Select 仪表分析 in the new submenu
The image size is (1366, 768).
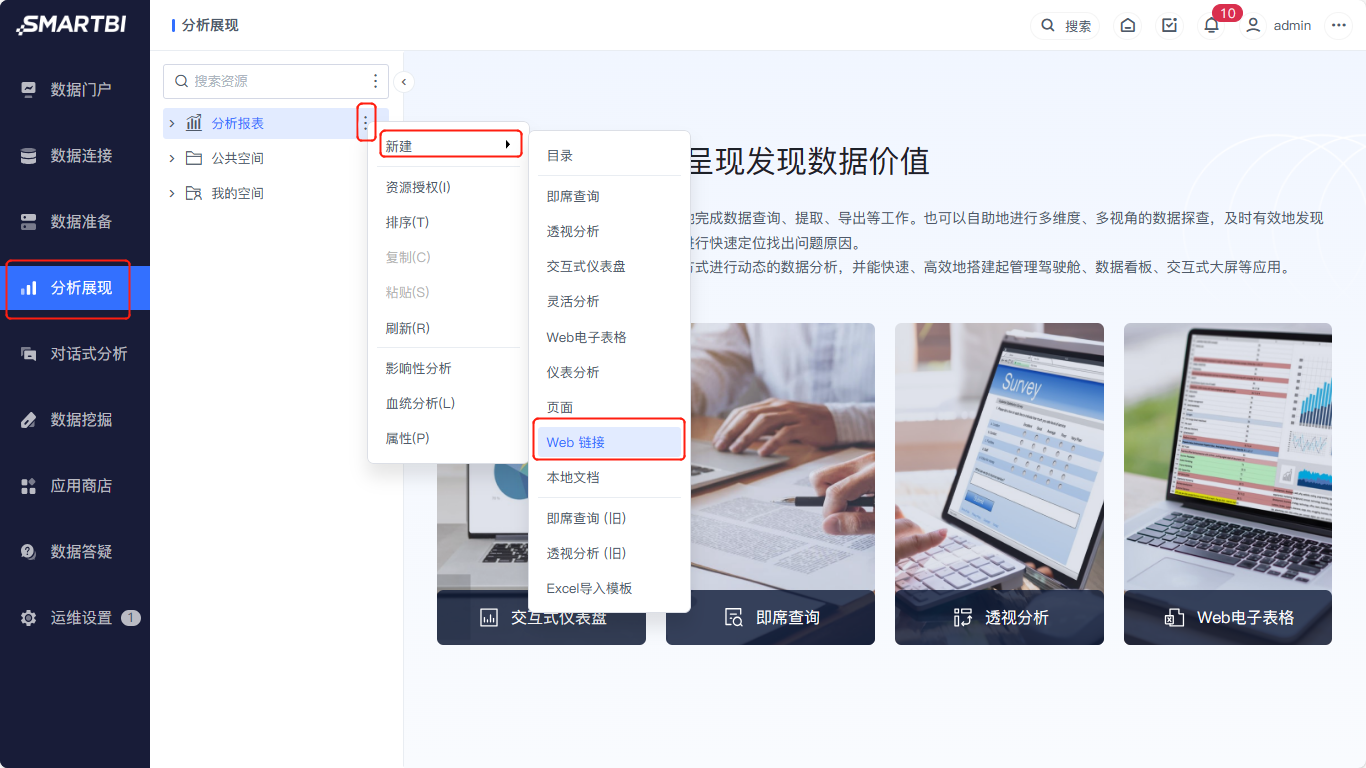tap(609, 372)
